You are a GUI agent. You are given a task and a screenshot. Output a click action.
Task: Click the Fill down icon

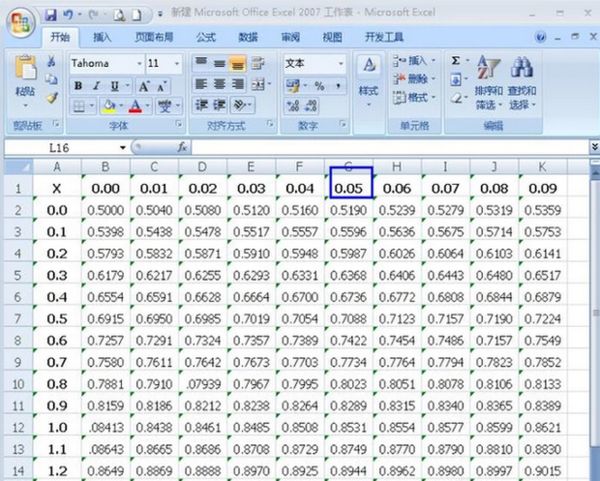click(x=455, y=80)
